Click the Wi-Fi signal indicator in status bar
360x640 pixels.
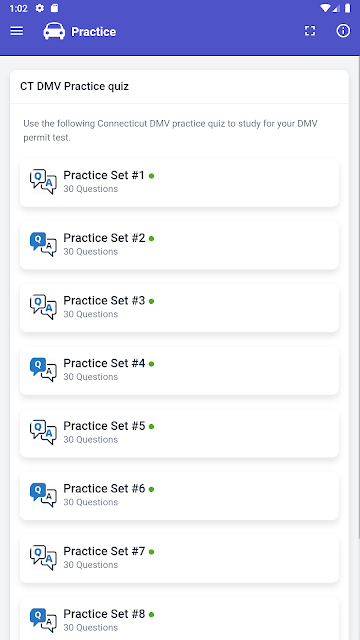325,8
